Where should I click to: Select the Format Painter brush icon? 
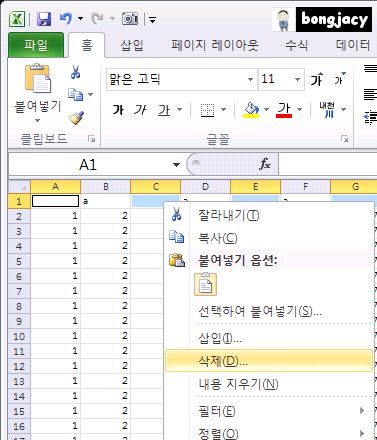76,117
